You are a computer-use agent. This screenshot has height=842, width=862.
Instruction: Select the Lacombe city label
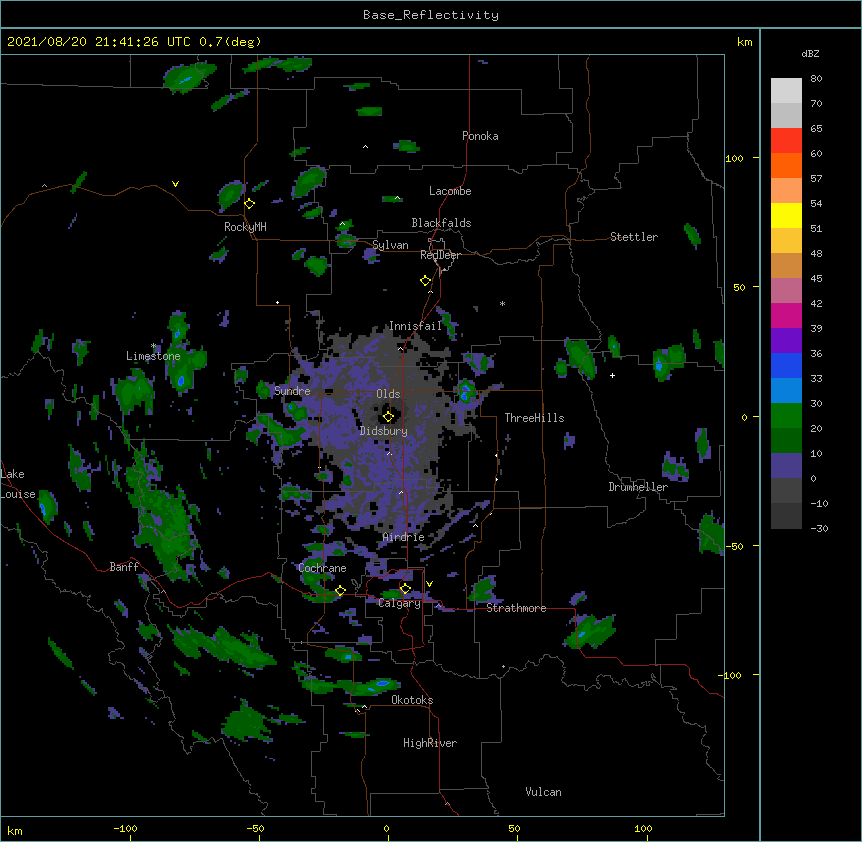(x=450, y=191)
